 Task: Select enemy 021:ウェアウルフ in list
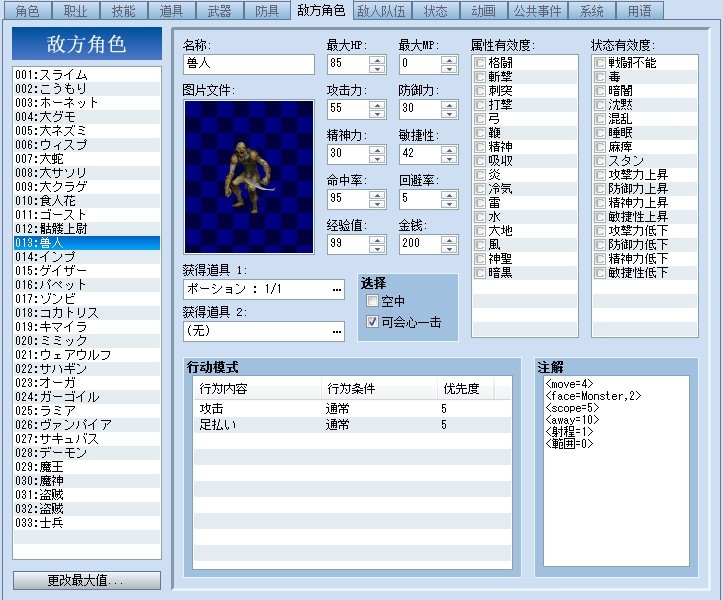point(87,355)
